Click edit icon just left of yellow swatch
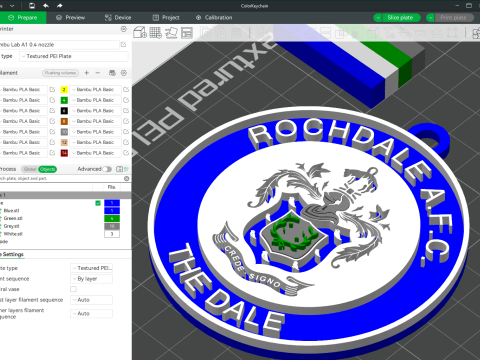Screen dimensions: 480x360 click(52, 89)
